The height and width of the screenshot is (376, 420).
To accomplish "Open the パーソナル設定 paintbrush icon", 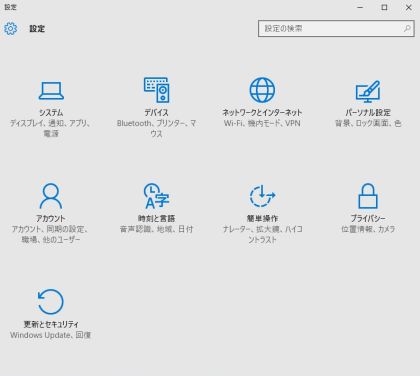I will coord(368,91).
